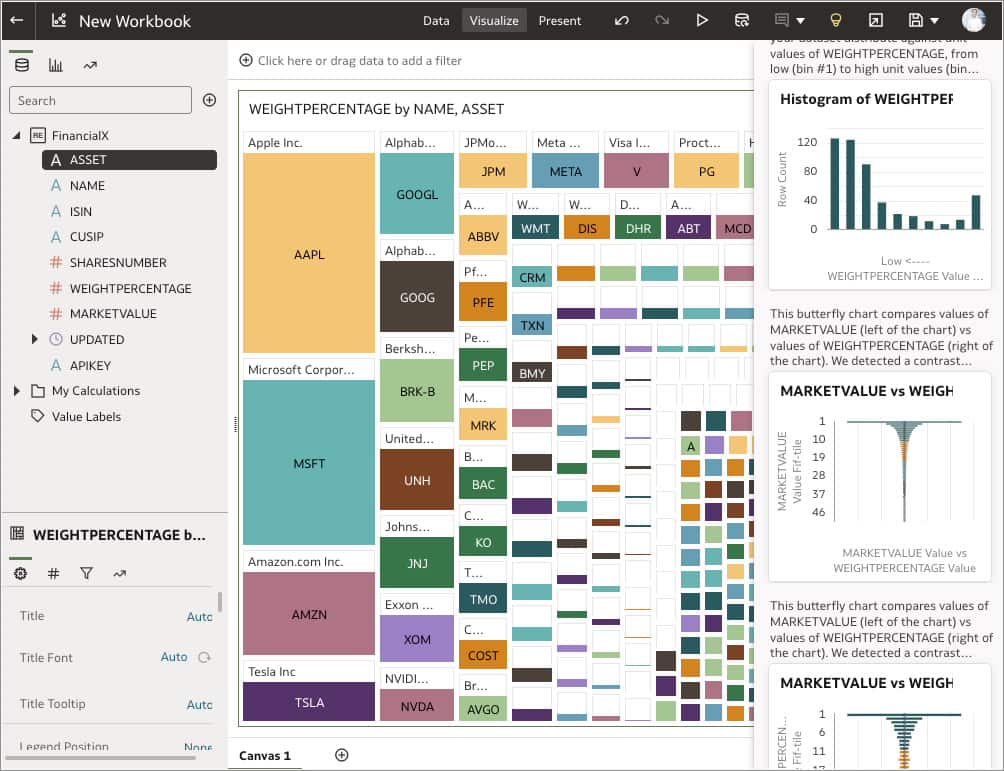
Task: Open the Analytics trend properties tab
Action: tap(120, 573)
